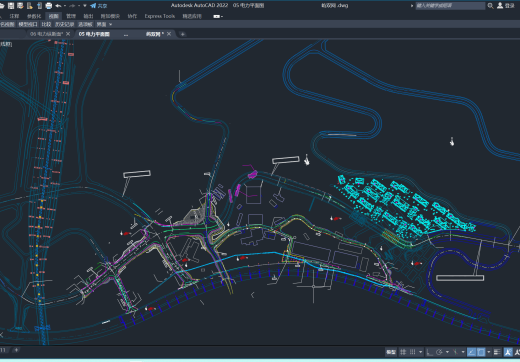Toggle object snap tracking in status bar

[471, 352]
